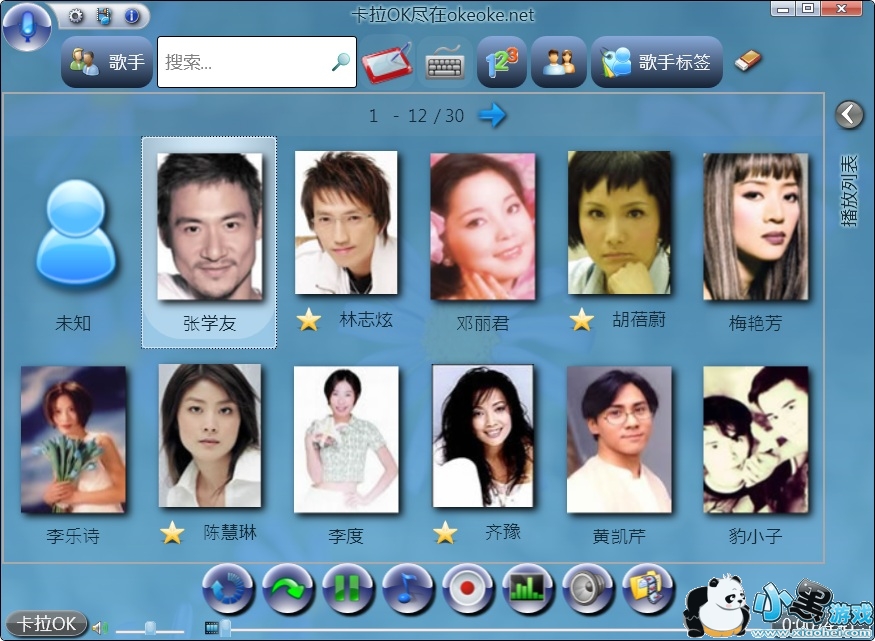Image resolution: width=875 pixels, height=641 pixels.
Task: Adjust the volume slider handle
Action: [150, 629]
